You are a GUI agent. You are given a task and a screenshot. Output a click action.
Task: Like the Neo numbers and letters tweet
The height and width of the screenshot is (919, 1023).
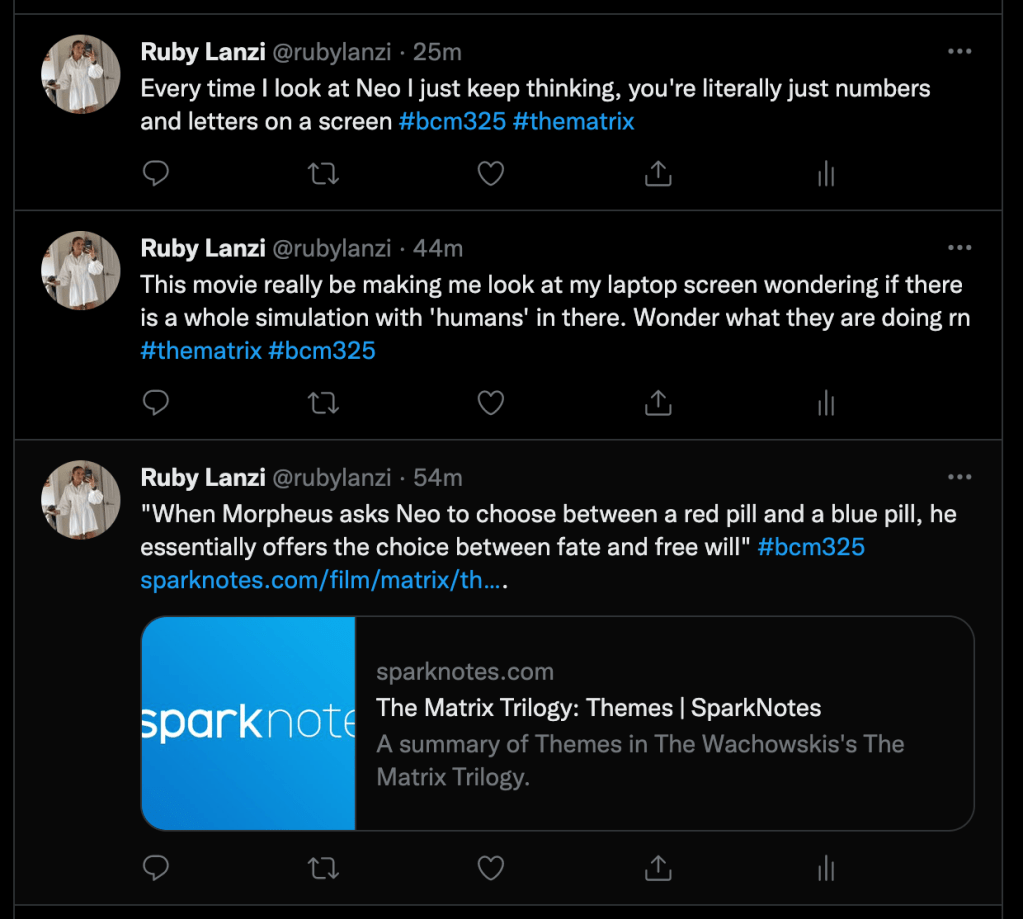[x=490, y=174]
